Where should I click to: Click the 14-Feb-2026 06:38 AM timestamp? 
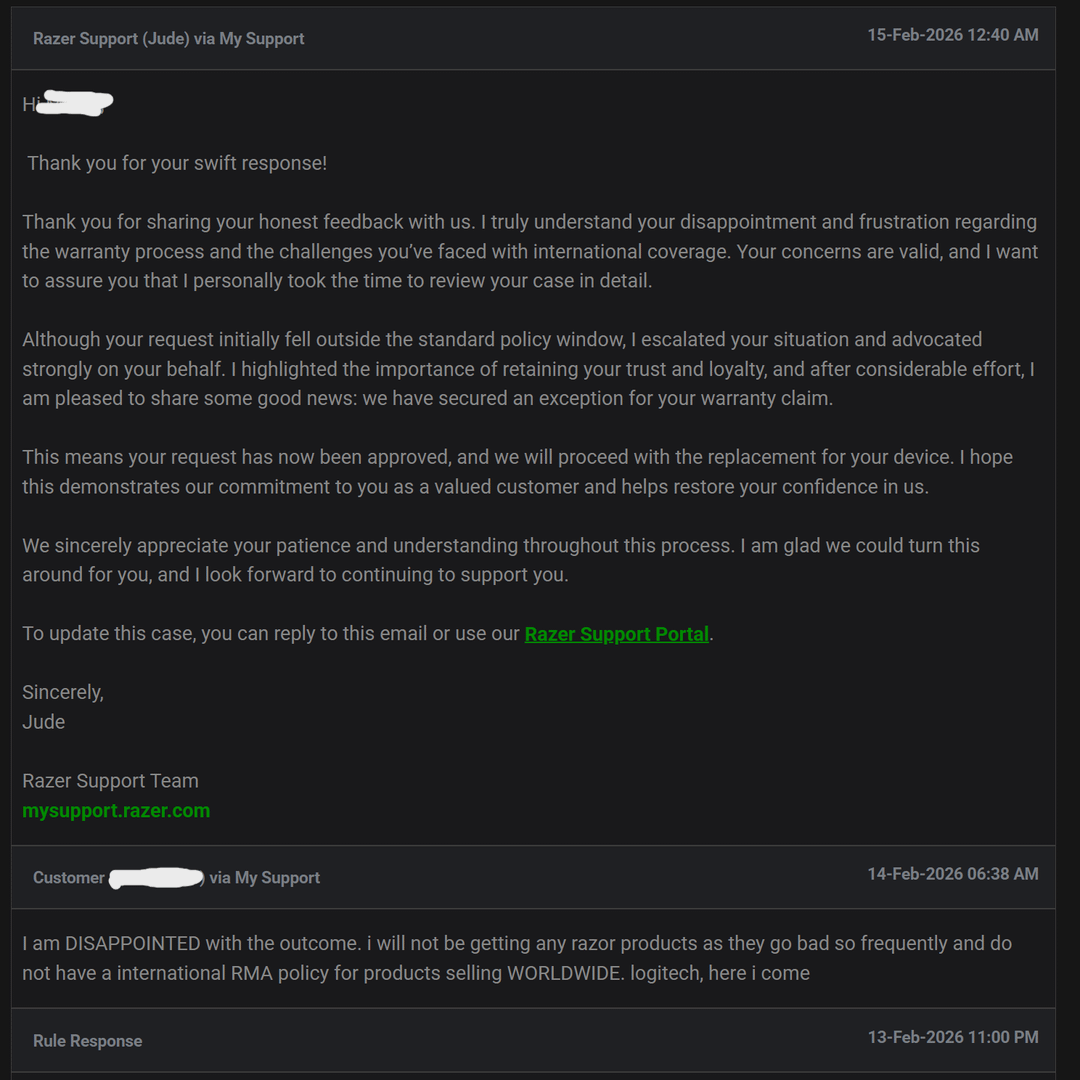click(x=953, y=874)
